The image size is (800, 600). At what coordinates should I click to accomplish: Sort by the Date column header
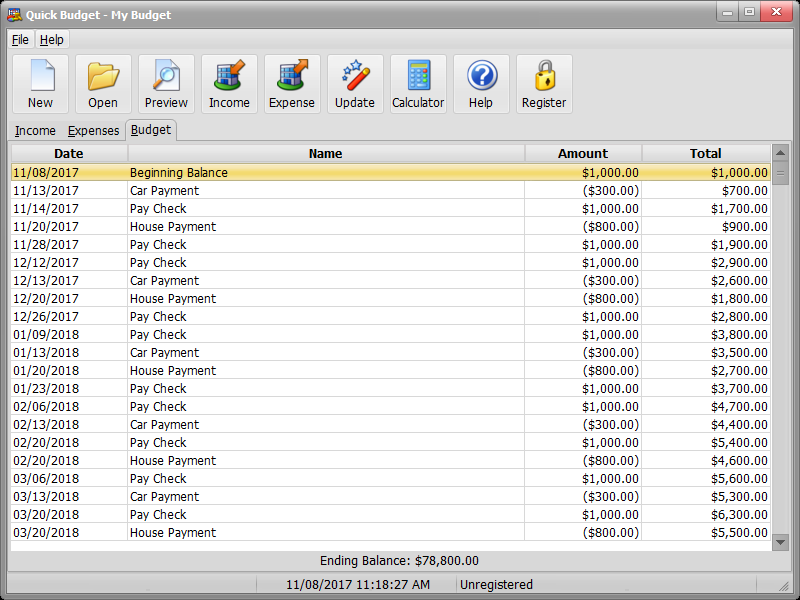point(69,154)
